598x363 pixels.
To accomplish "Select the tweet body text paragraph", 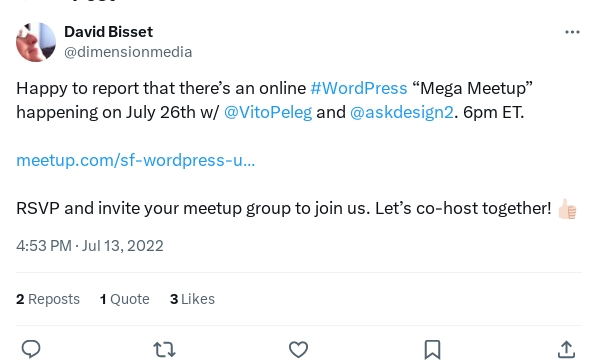I will (x=297, y=148).
